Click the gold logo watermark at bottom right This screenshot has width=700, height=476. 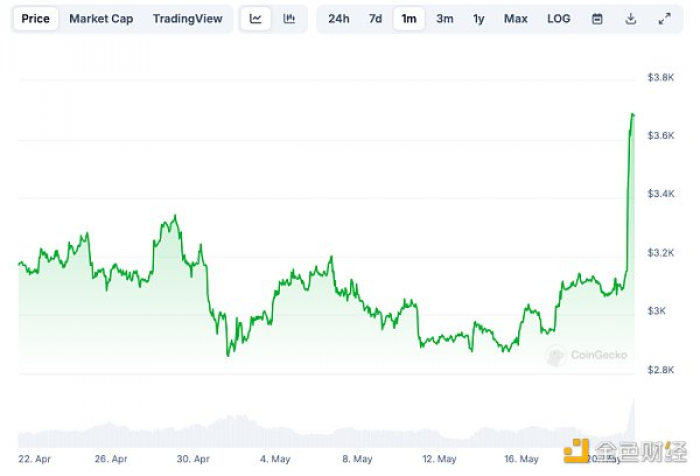coord(625,451)
